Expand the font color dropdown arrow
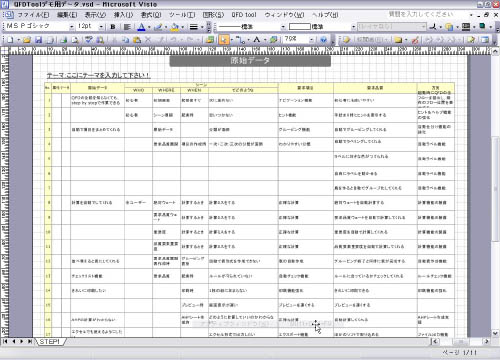 click(149, 27)
